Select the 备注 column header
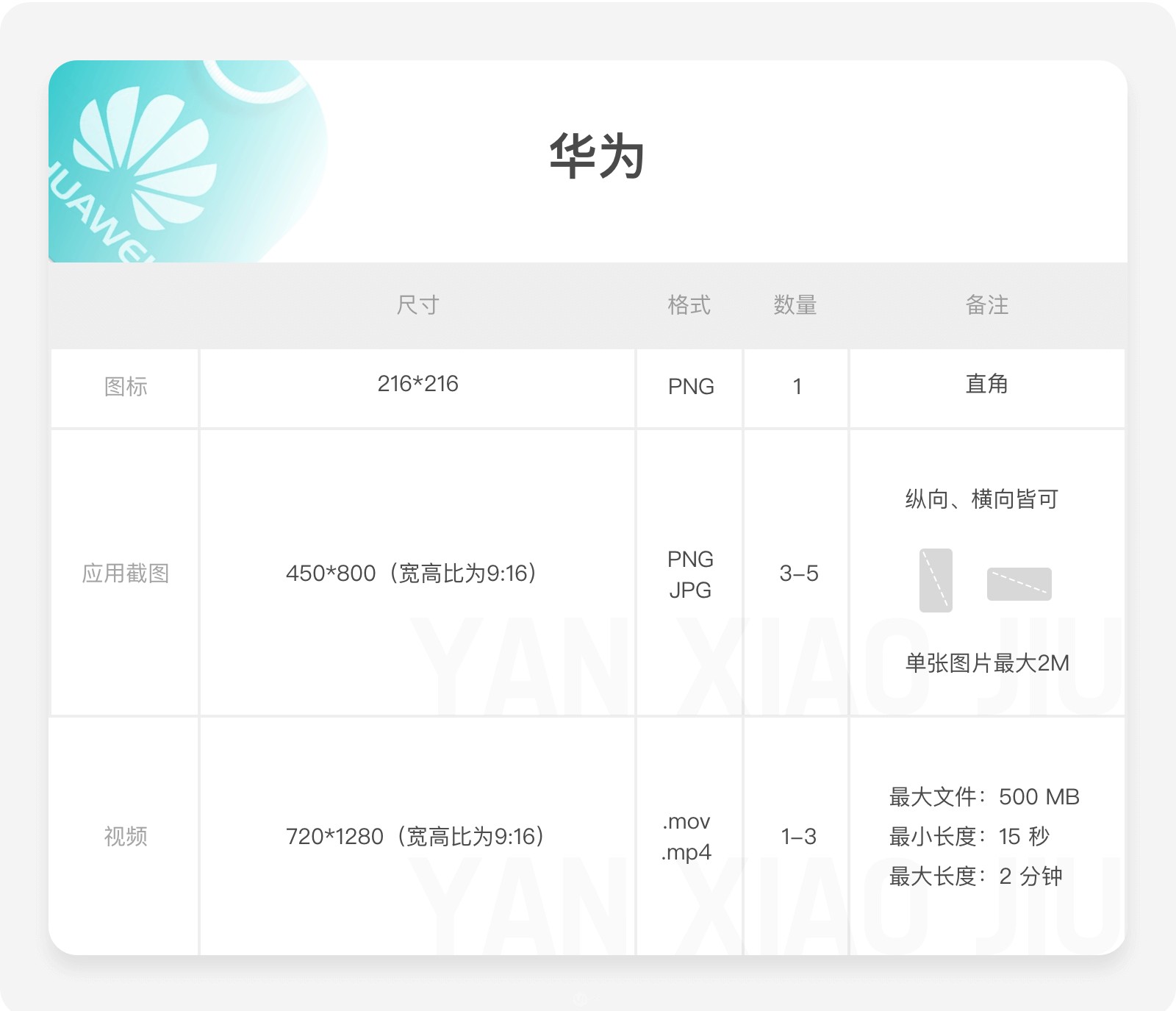 [987, 305]
